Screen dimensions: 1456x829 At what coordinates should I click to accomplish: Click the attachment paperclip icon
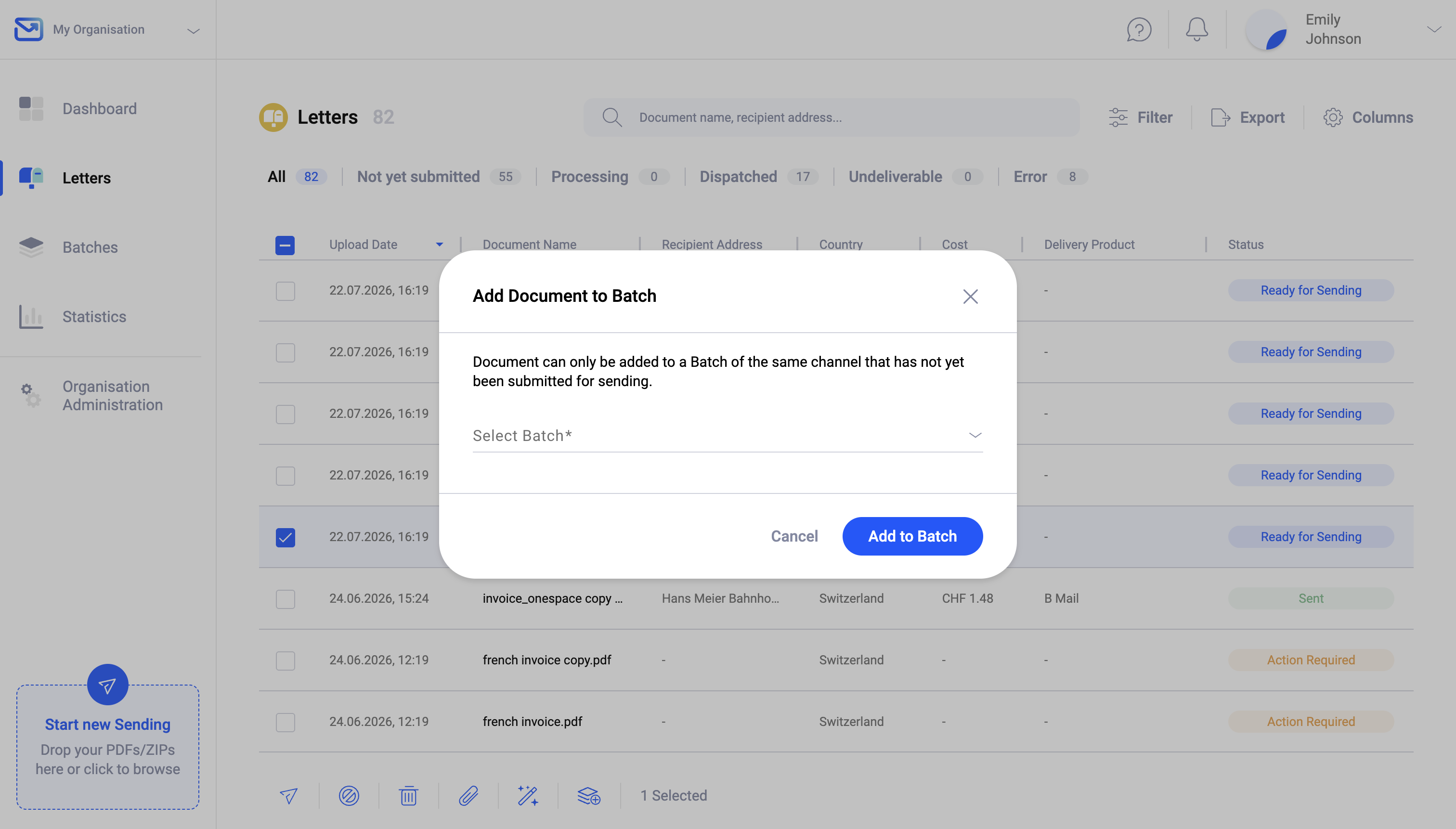pyautogui.click(x=468, y=795)
